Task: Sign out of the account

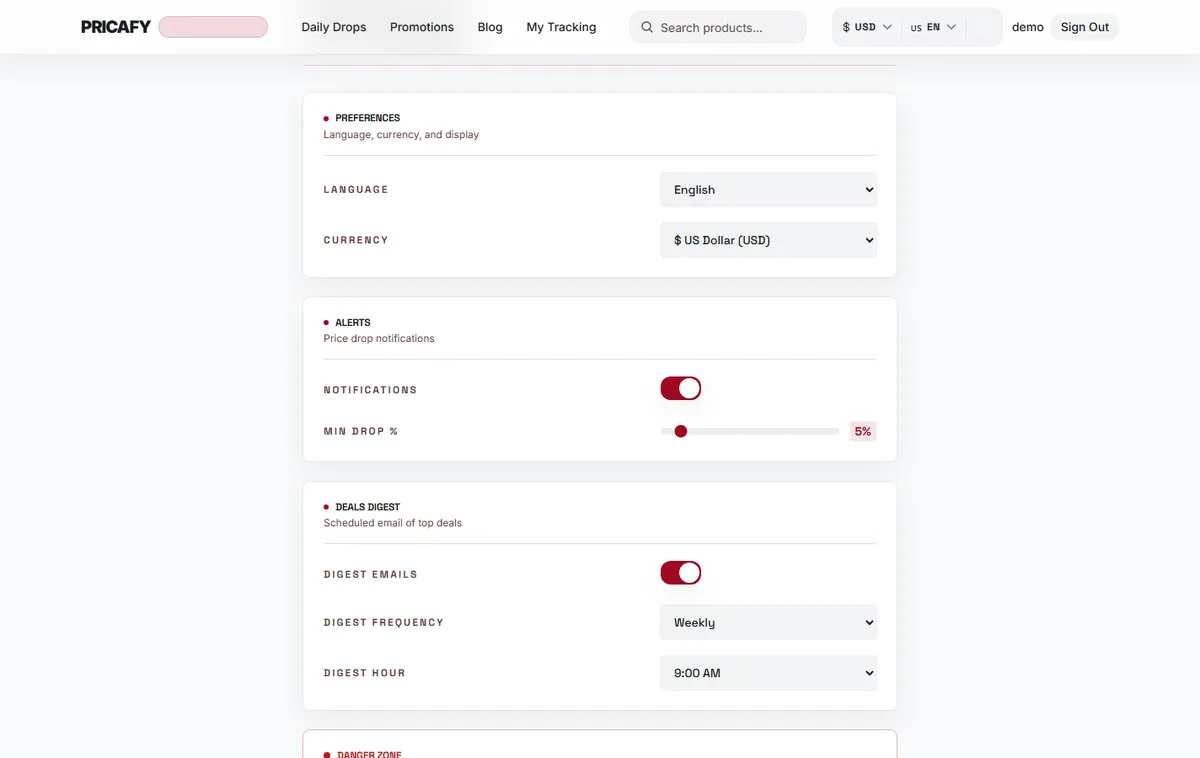Action: (1085, 27)
